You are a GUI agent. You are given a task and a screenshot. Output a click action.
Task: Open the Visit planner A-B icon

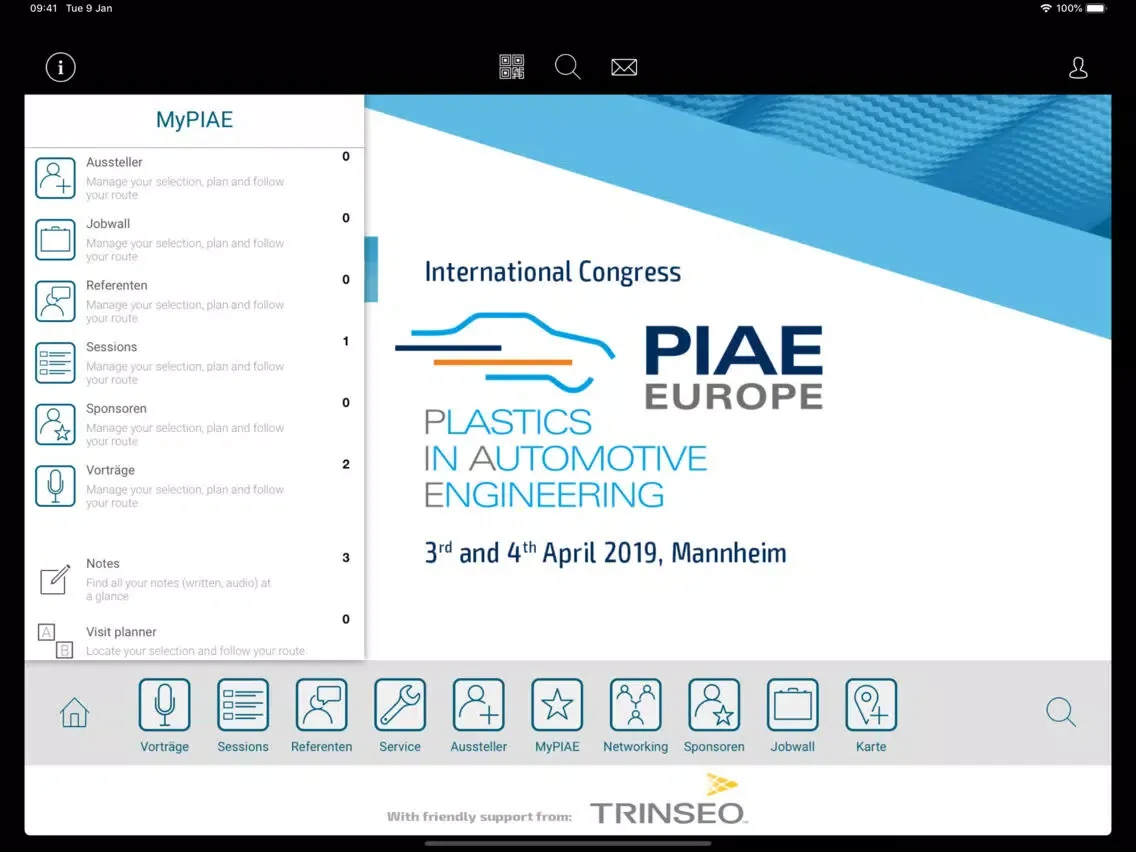coord(55,640)
